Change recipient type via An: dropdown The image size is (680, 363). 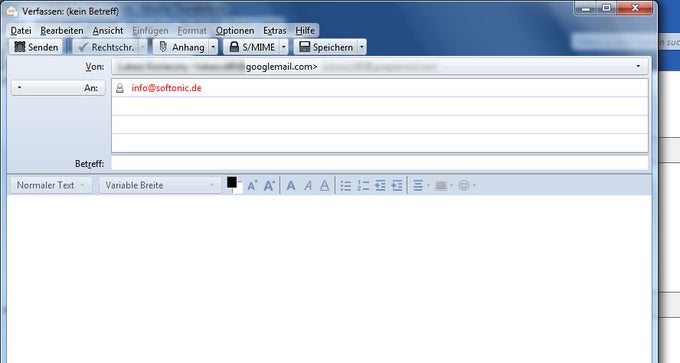pos(58,88)
